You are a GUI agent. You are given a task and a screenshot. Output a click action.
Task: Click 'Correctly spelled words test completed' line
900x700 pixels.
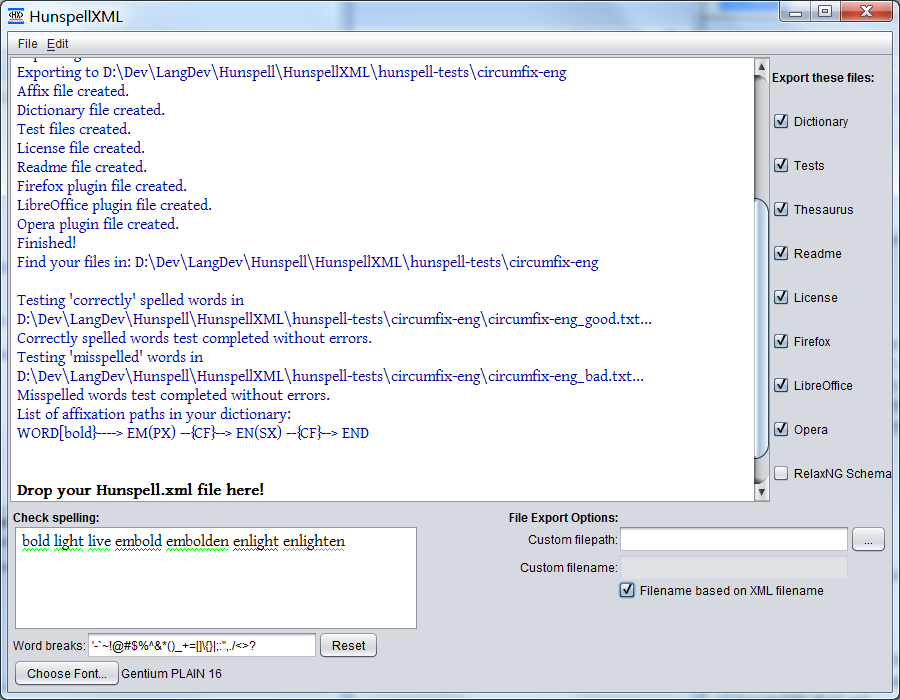click(x=194, y=338)
